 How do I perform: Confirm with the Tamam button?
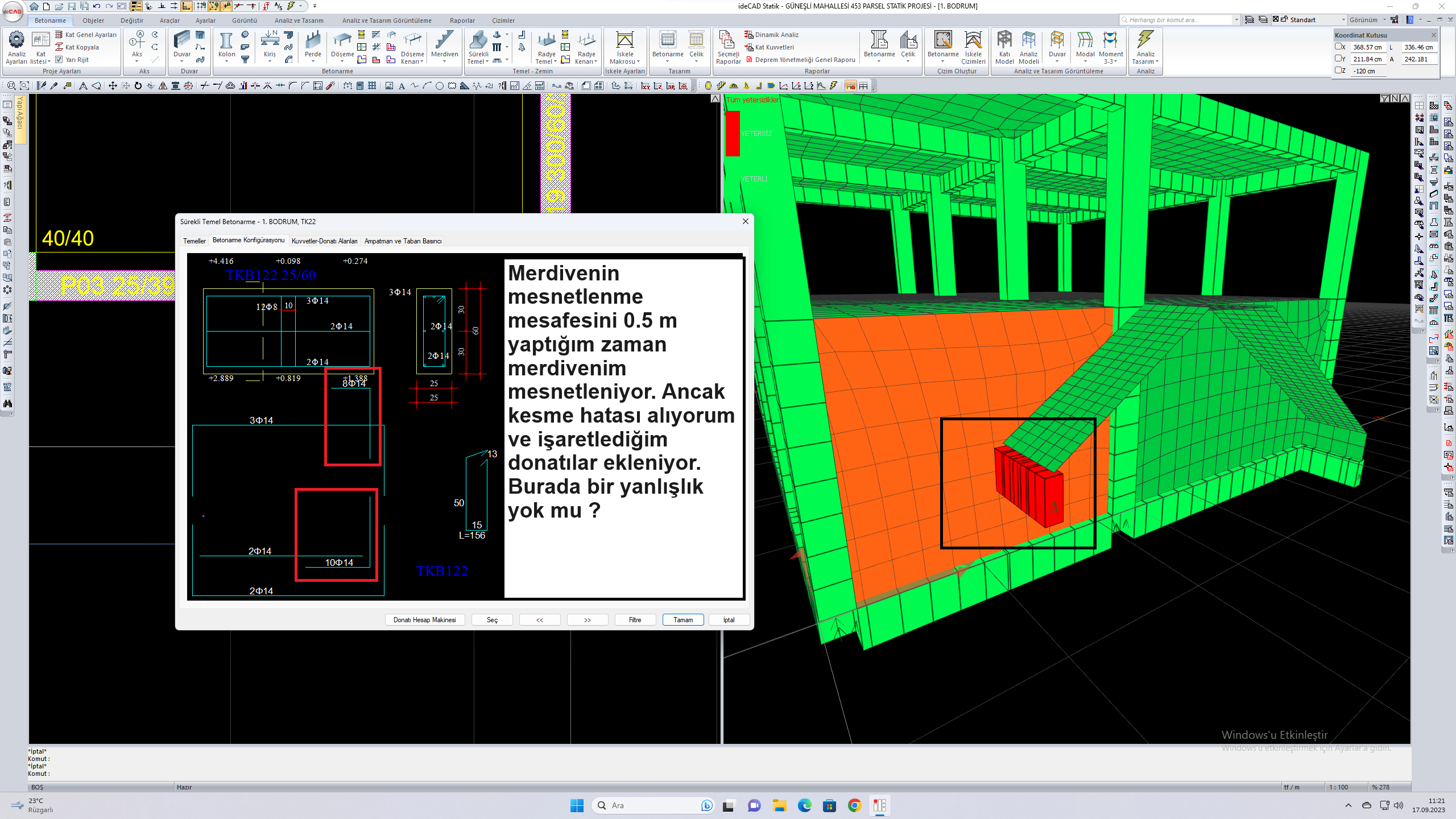point(683,620)
